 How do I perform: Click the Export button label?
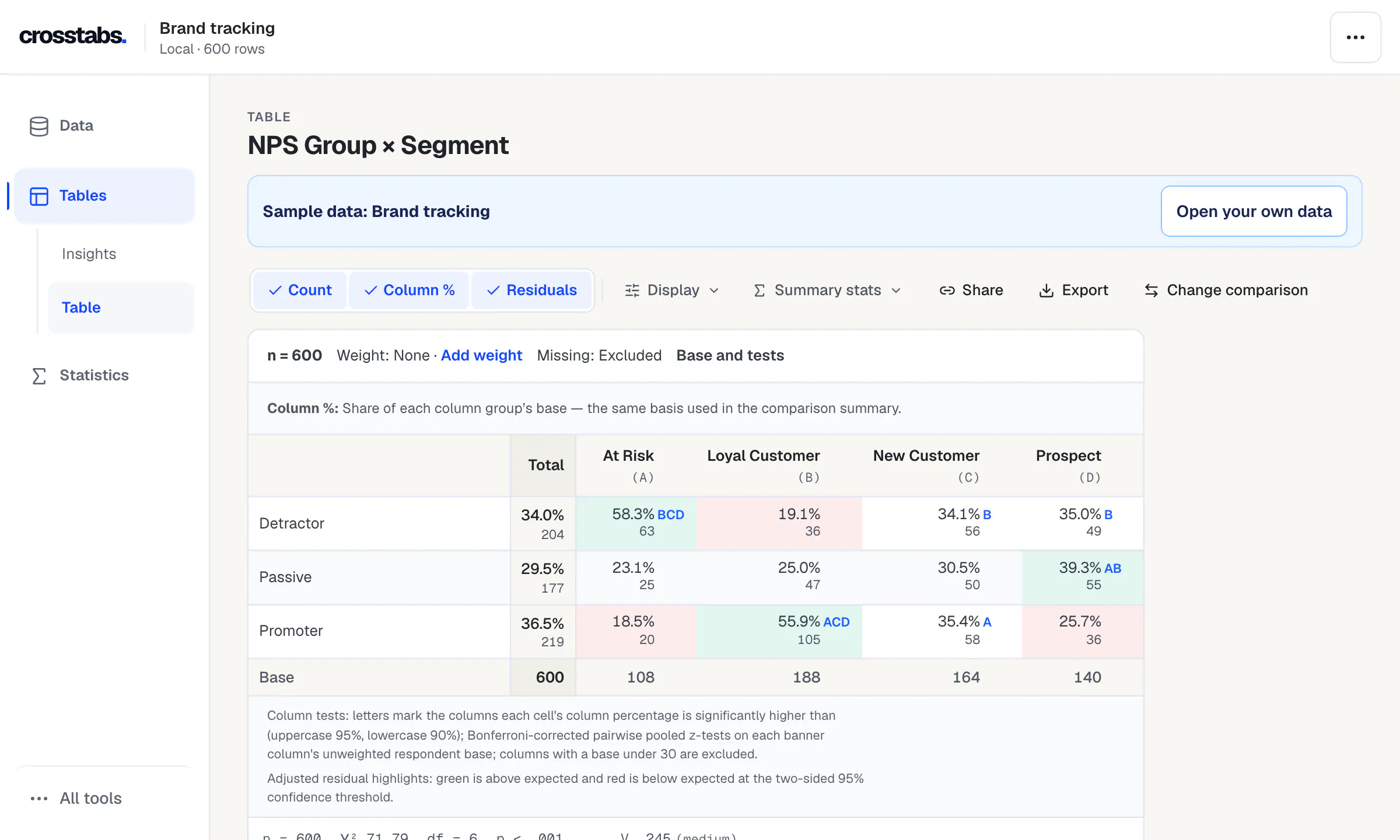pyautogui.click(x=1085, y=290)
